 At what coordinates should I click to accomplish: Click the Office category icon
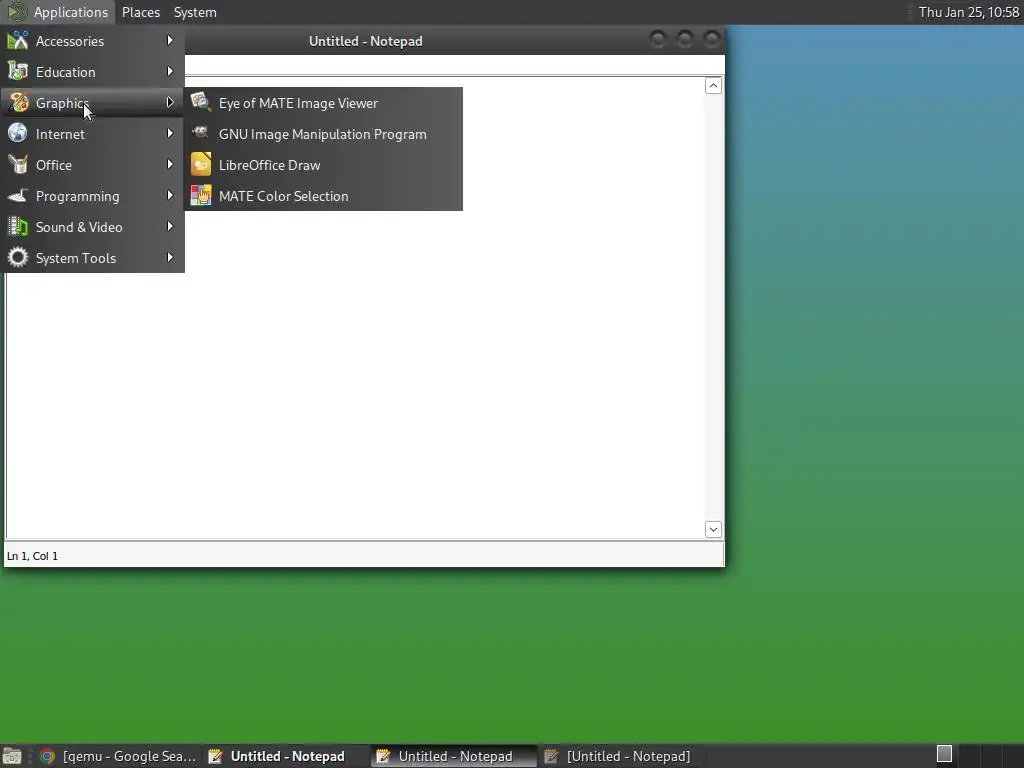coord(18,165)
